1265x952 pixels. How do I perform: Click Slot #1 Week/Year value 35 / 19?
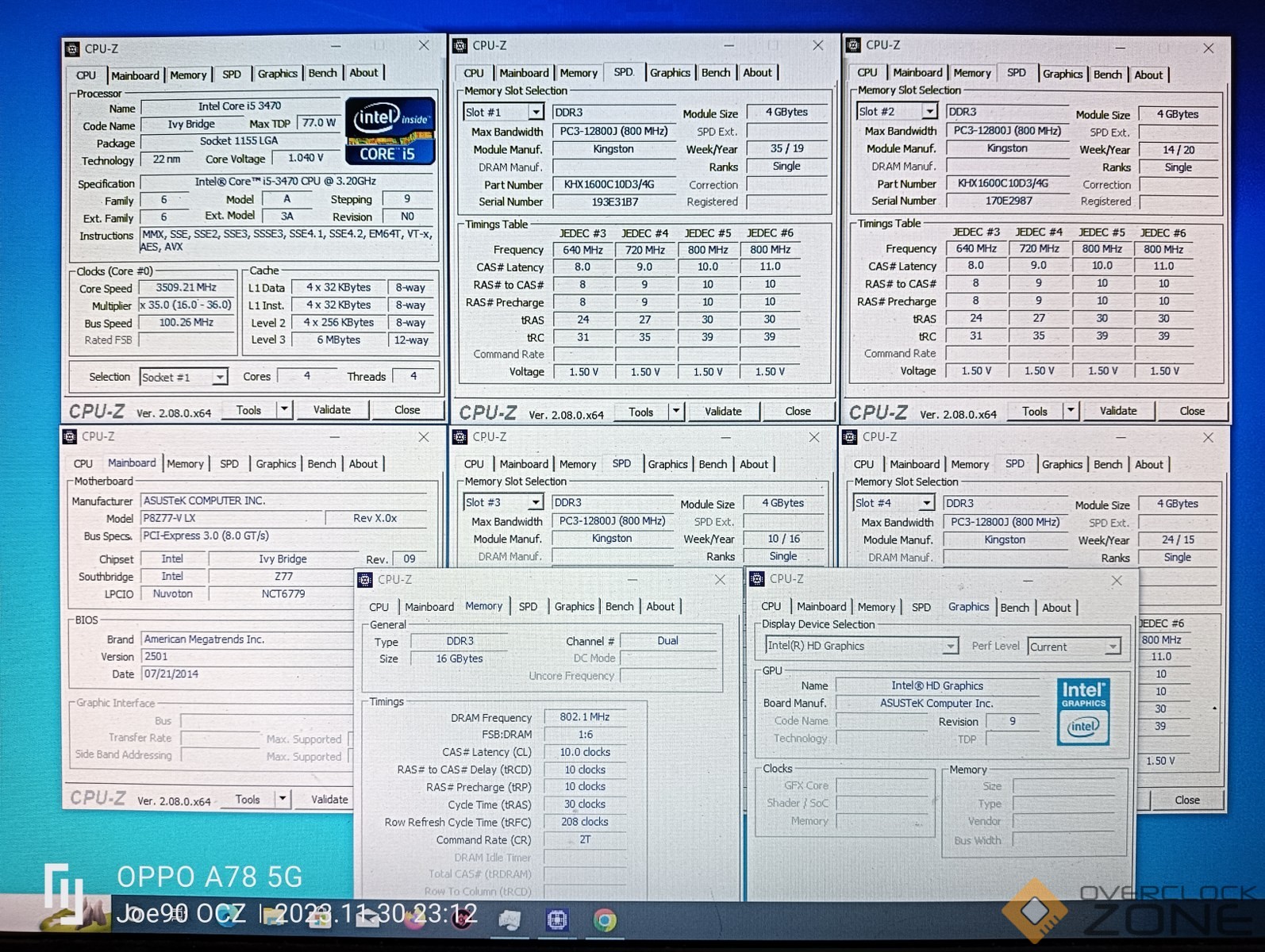point(786,148)
